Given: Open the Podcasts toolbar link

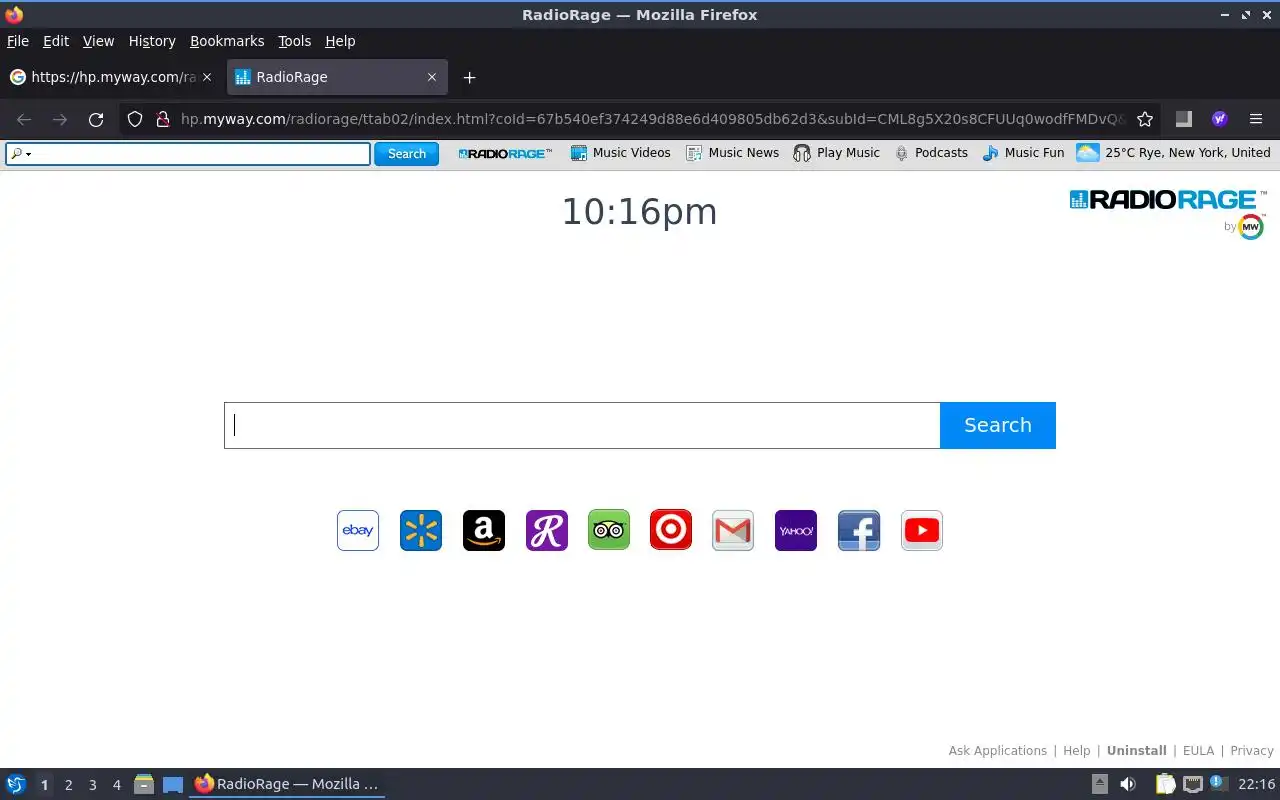Looking at the screenshot, I should (x=931, y=153).
